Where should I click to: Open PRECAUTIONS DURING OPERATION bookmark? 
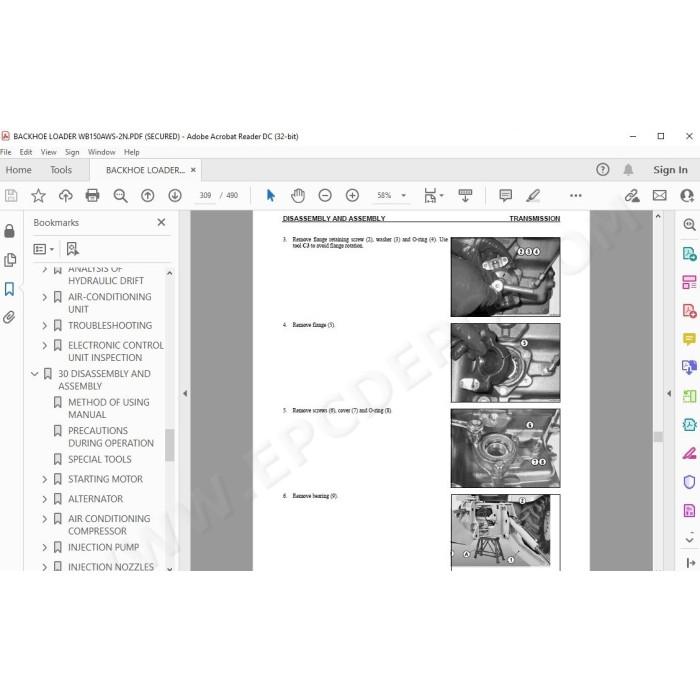[111, 437]
